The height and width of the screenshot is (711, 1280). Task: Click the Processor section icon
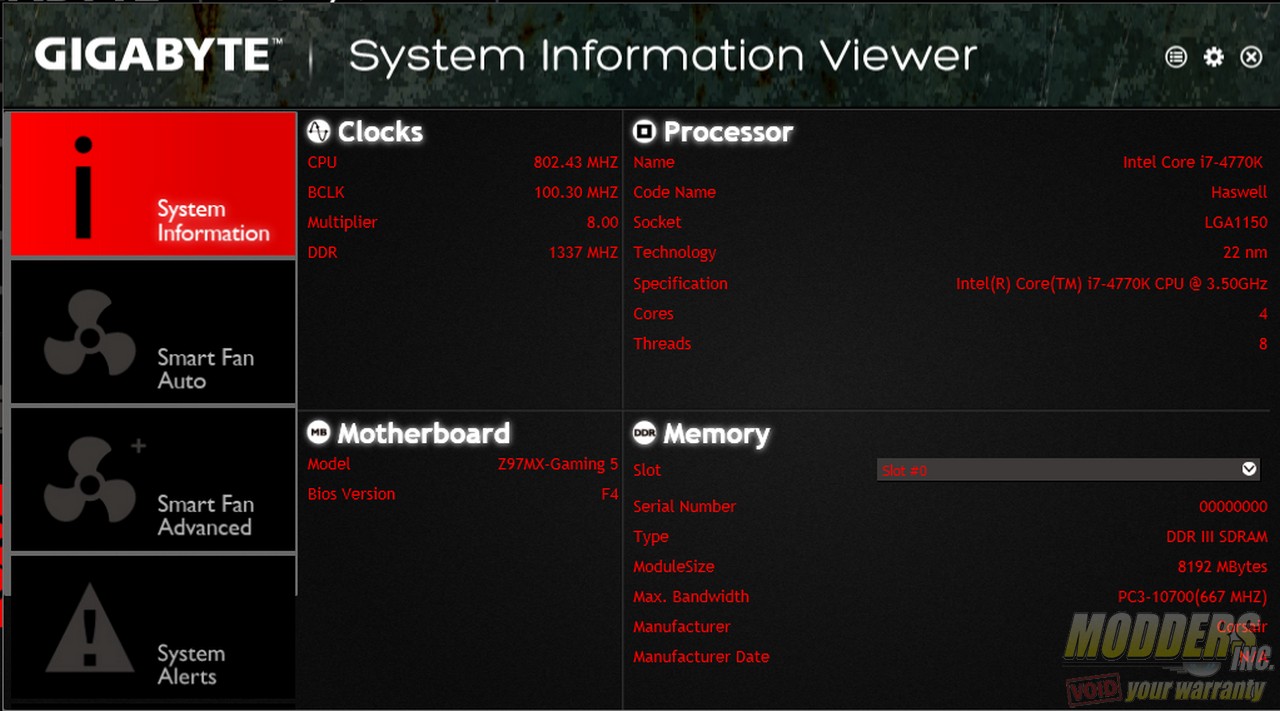click(645, 131)
